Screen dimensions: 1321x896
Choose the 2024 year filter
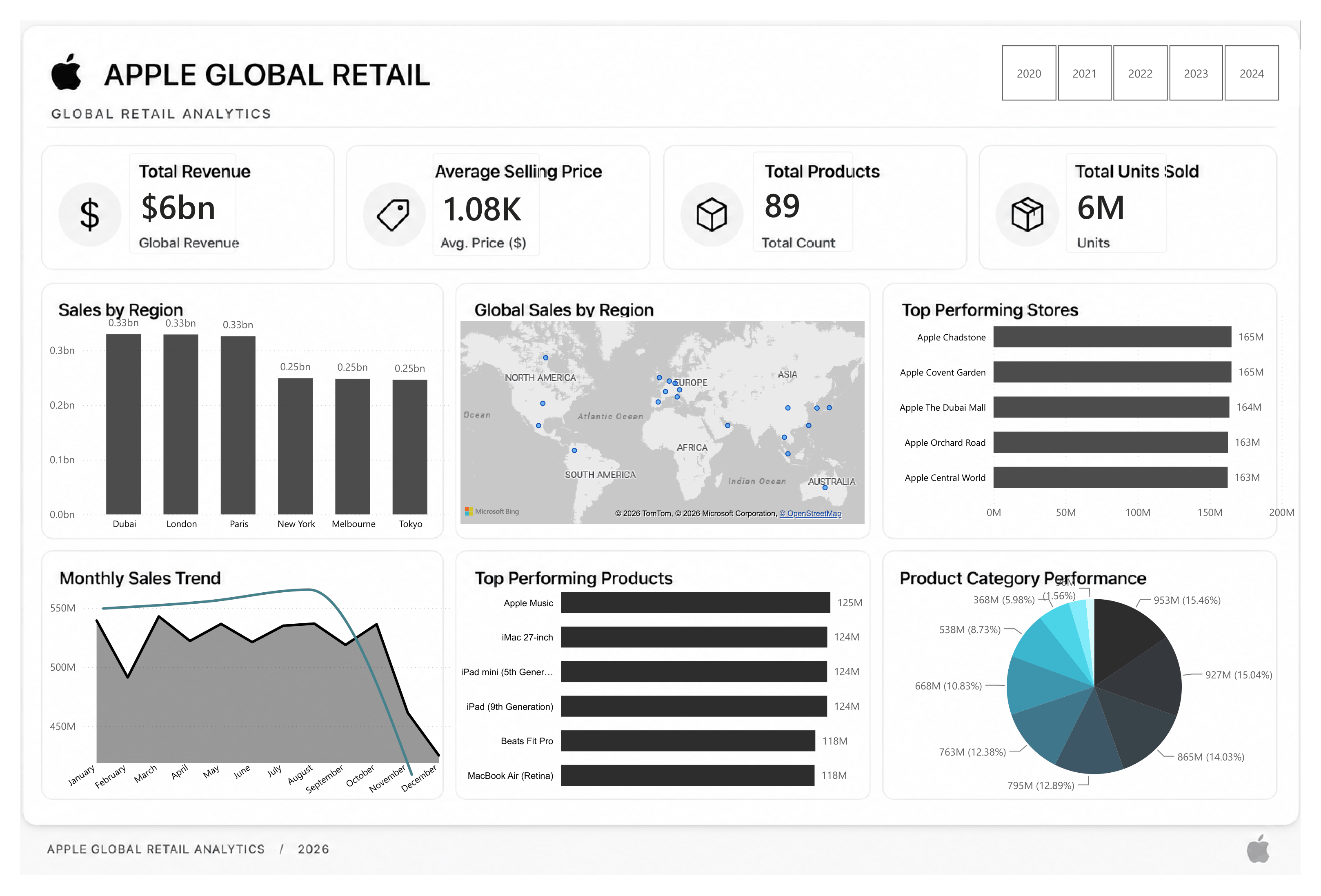[x=1251, y=73]
